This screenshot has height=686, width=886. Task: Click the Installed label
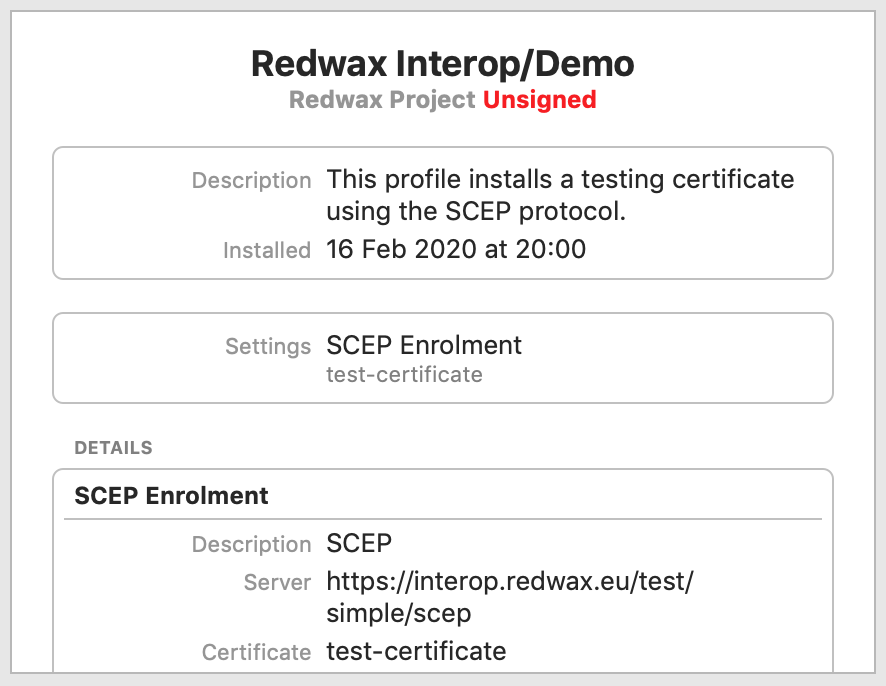tap(267, 250)
